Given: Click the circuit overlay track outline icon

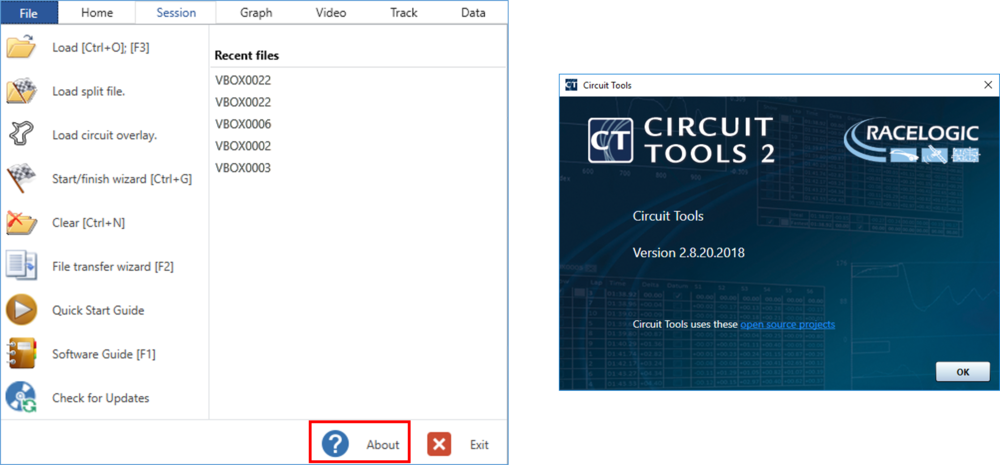Looking at the screenshot, I should tap(21, 135).
